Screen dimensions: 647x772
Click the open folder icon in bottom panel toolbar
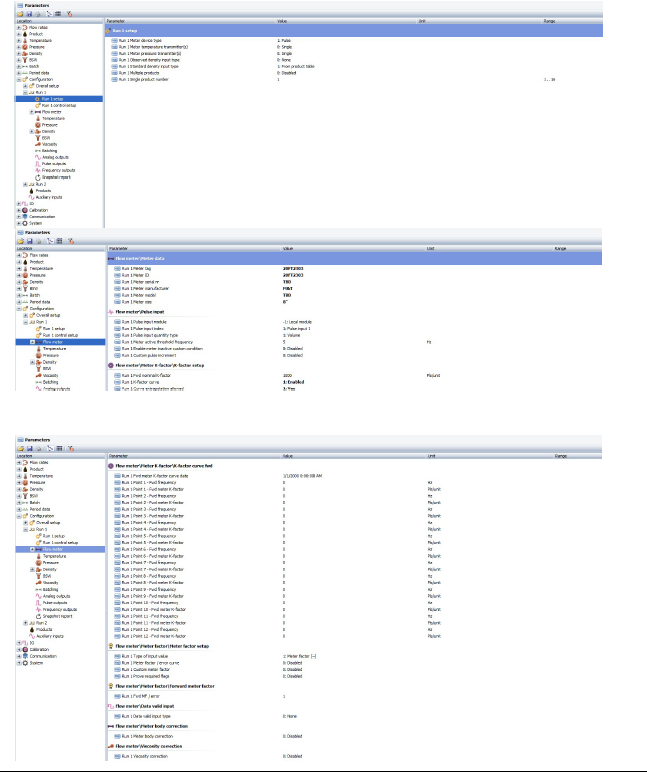coord(21,449)
